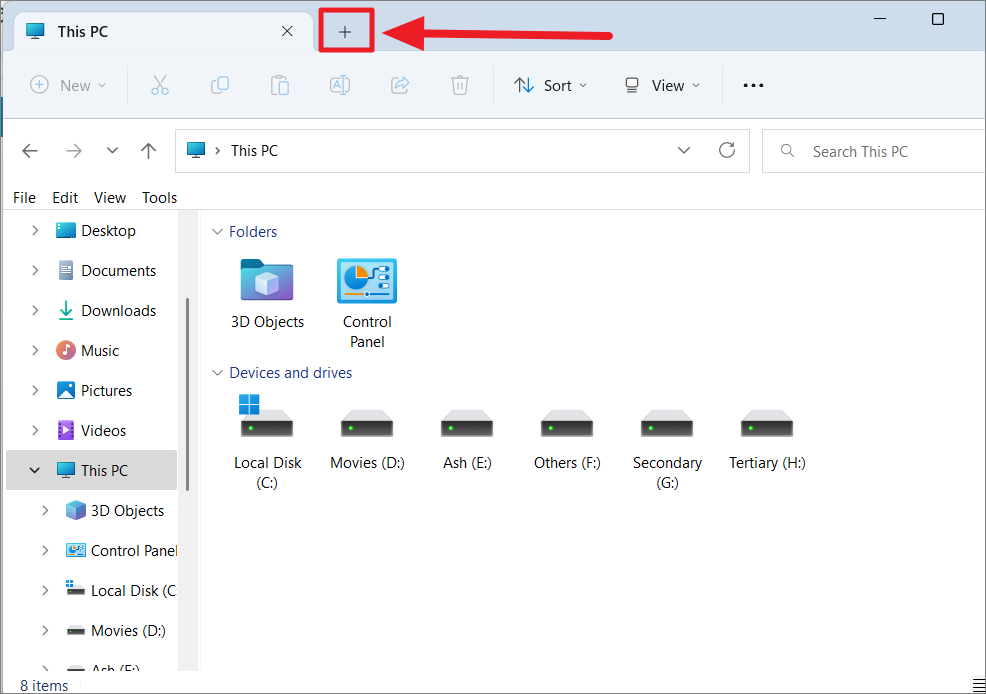
Task: Select Local Disk (C:) in sidebar tree
Action: click(133, 590)
